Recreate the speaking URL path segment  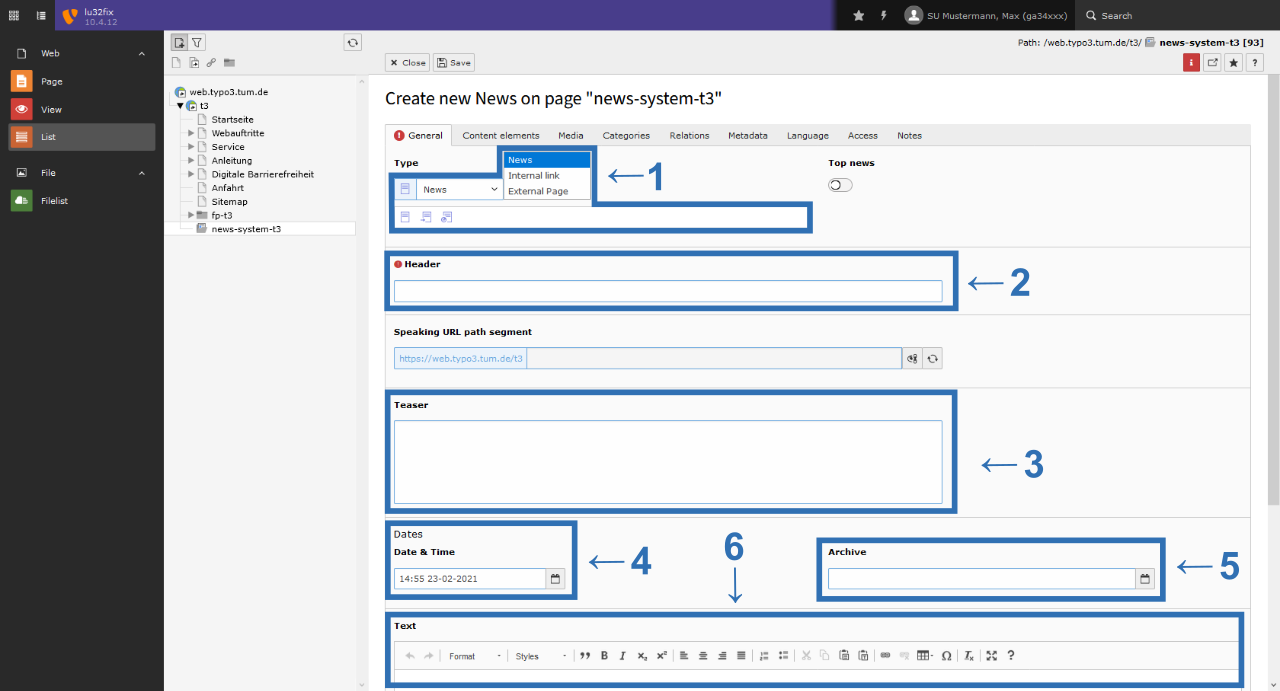click(x=933, y=358)
